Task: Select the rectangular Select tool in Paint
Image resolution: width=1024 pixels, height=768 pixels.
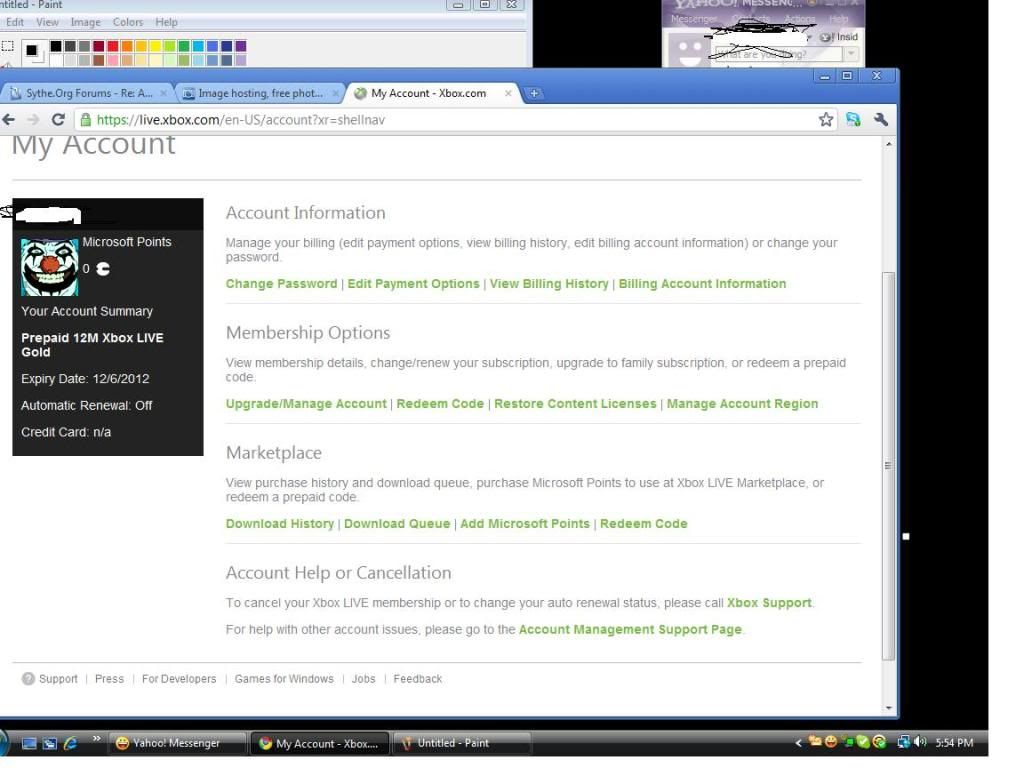Action: point(8,46)
